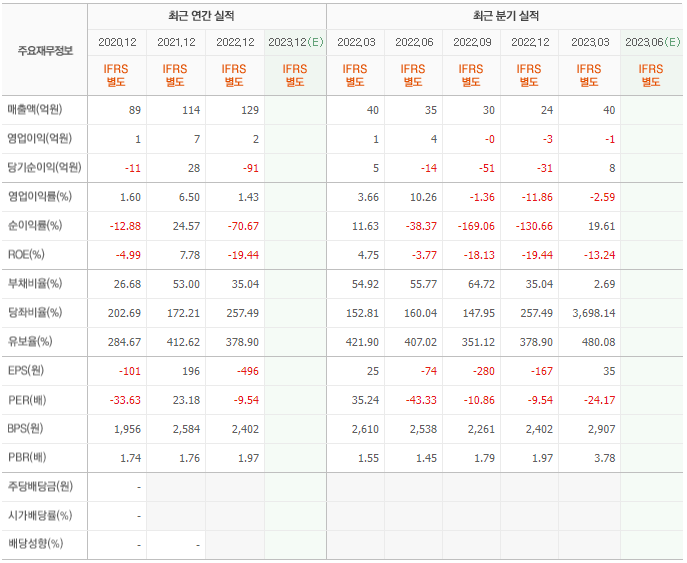This screenshot has width=687, height=563.
Task: Select the 주요재무정보 header cell
Action: pos(45,51)
